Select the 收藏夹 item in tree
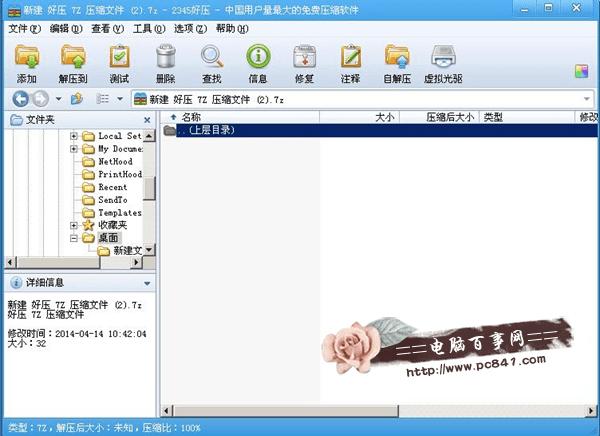Image resolution: width=600 pixels, height=436 pixels. tap(112, 225)
